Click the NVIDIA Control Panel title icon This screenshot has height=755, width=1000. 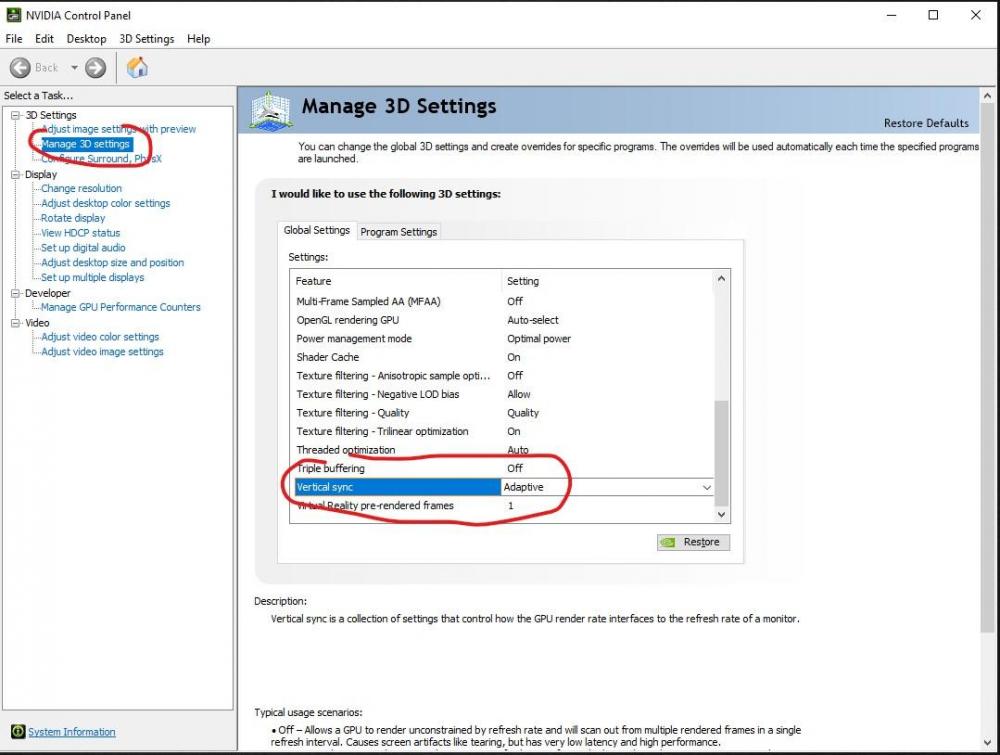pyautogui.click(x=13, y=15)
